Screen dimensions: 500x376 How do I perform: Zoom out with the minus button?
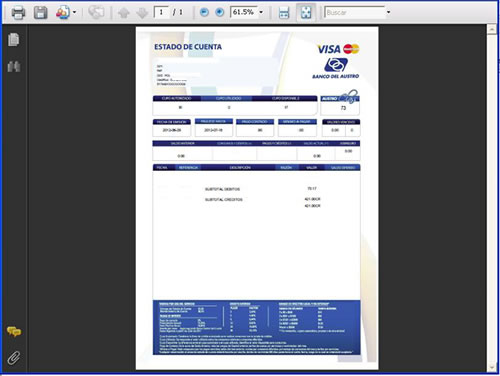pyautogui.click(x=204, y=13)
